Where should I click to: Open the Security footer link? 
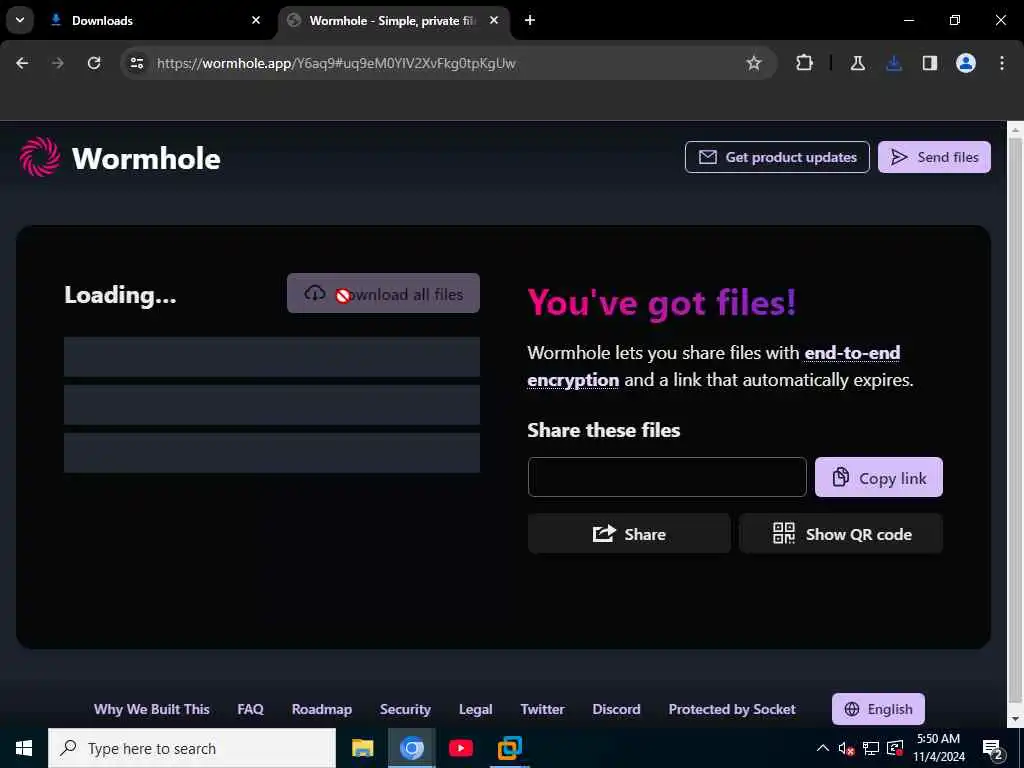coord(405,709)
